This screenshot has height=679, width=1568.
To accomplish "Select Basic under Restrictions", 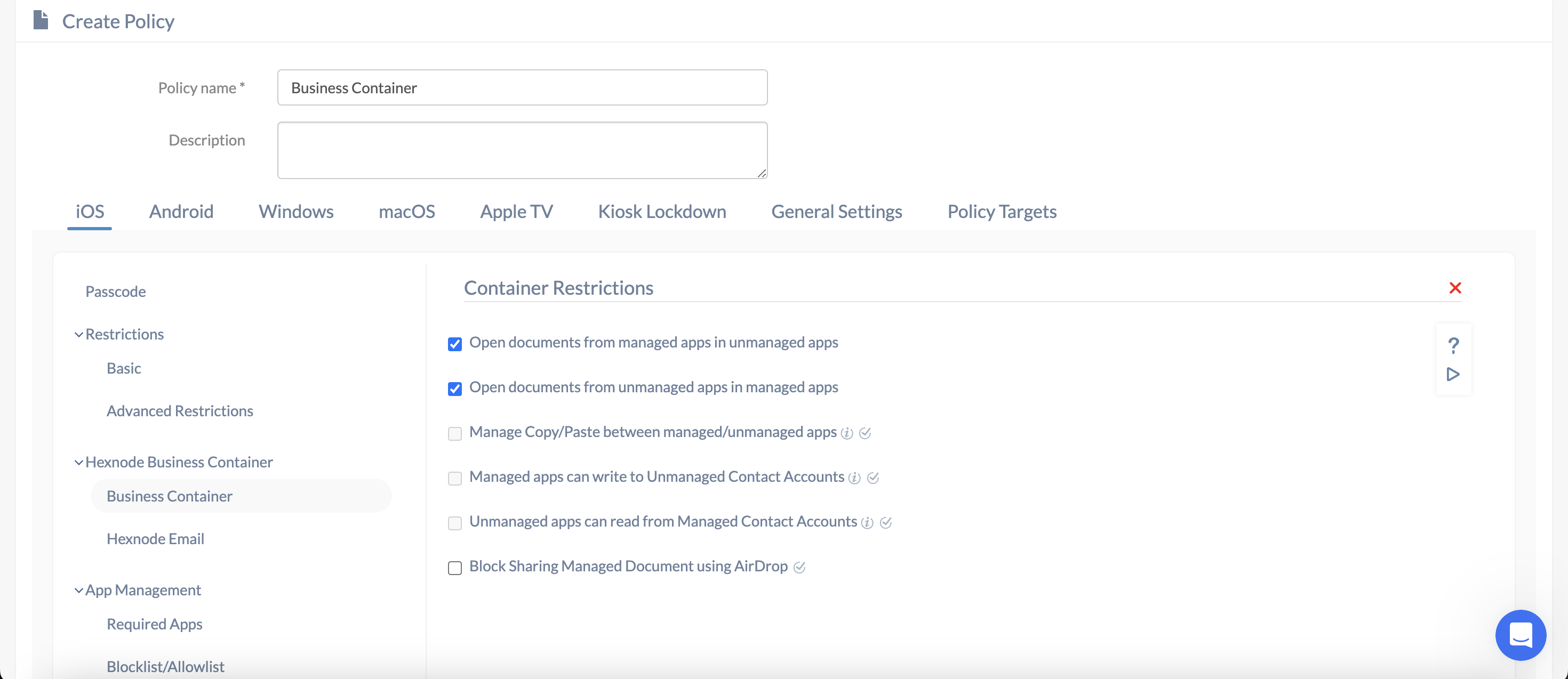I will click(124, 368).
